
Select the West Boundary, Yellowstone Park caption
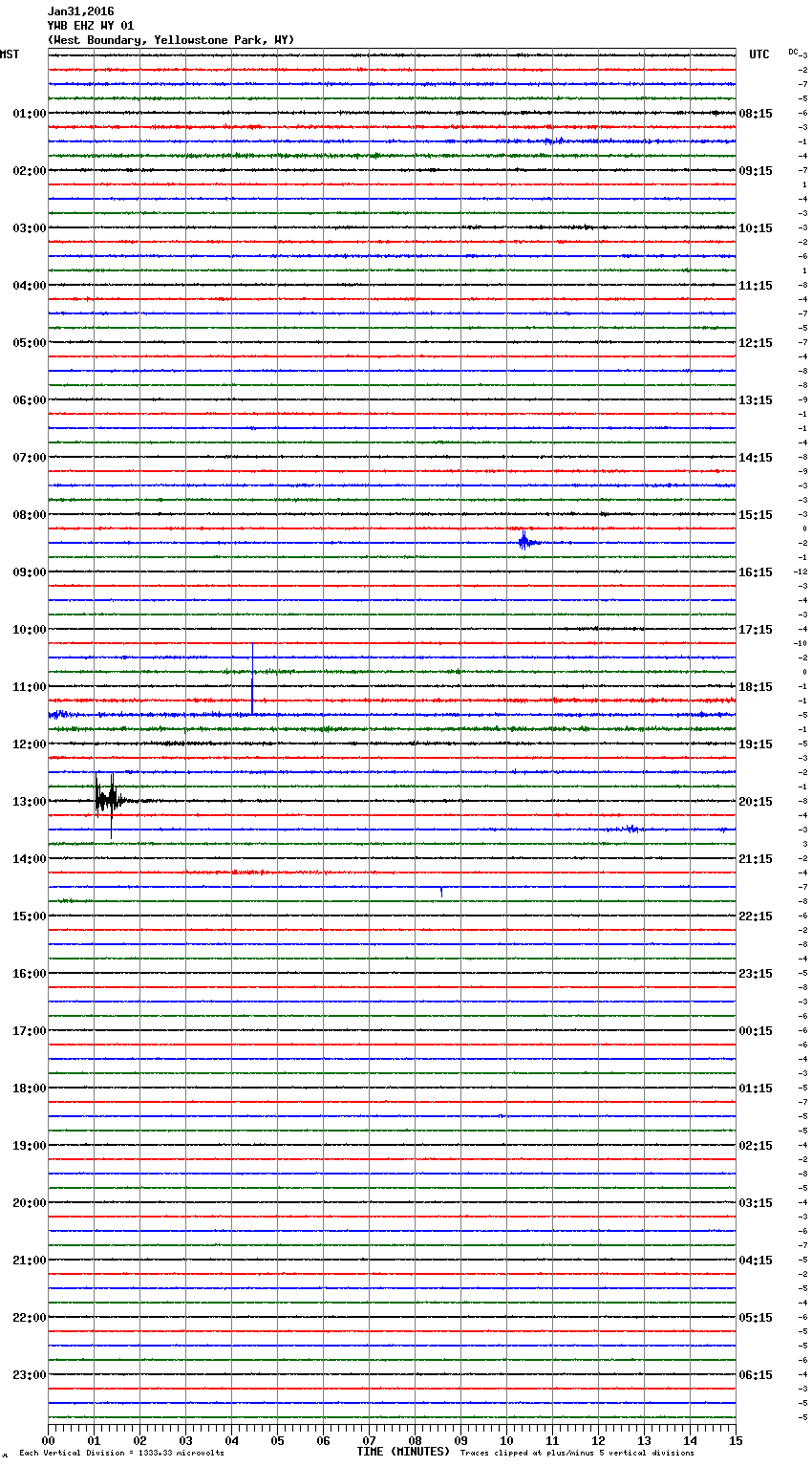coord(171,40)
